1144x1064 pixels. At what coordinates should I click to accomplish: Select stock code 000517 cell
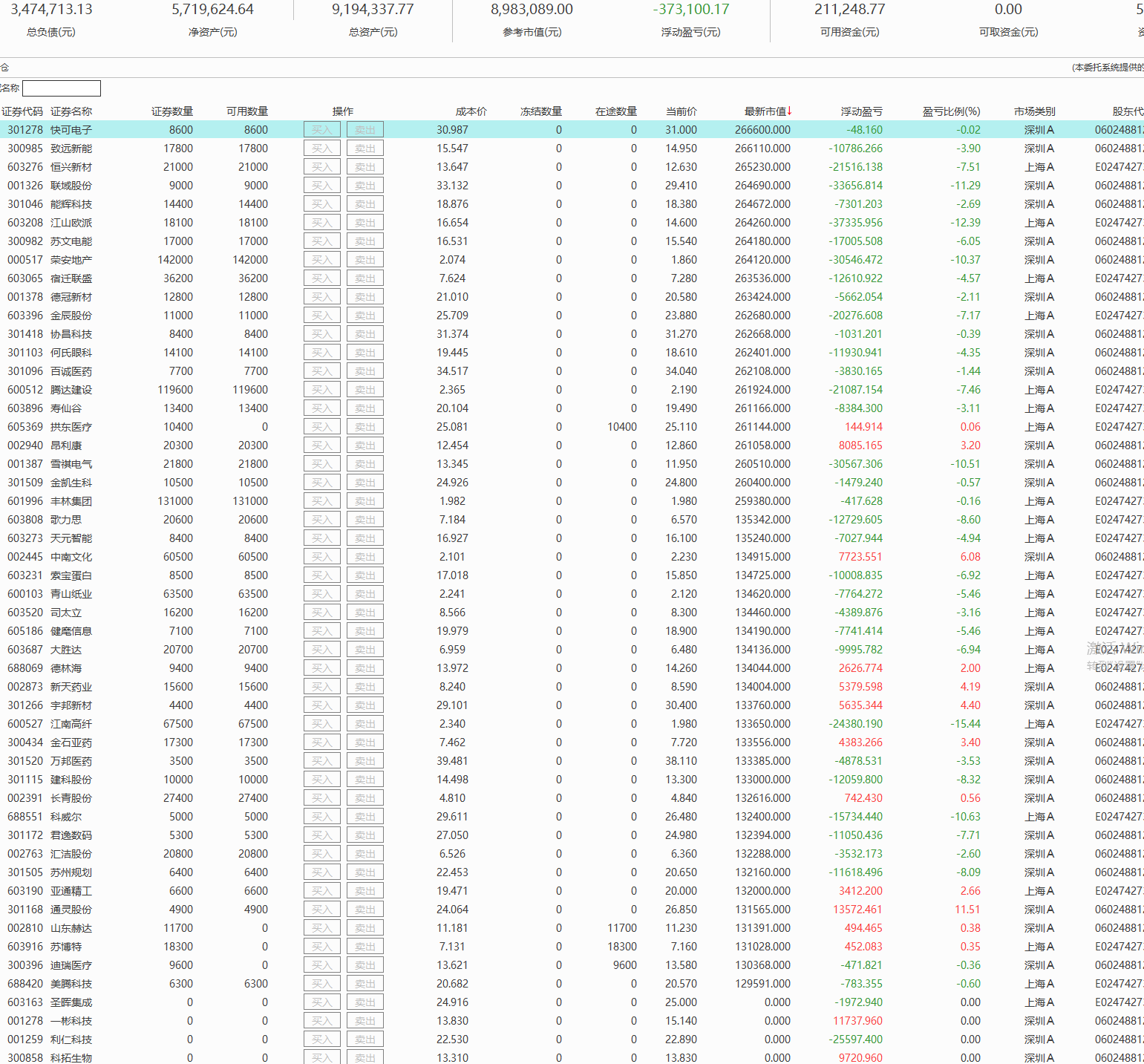click(x=25, y=260)
